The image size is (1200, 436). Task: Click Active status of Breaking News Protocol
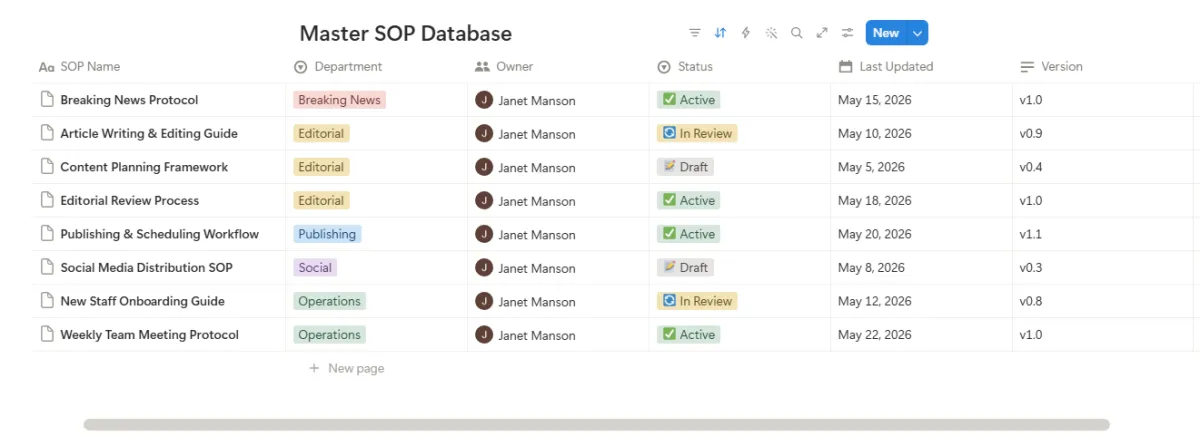point(688,100)
